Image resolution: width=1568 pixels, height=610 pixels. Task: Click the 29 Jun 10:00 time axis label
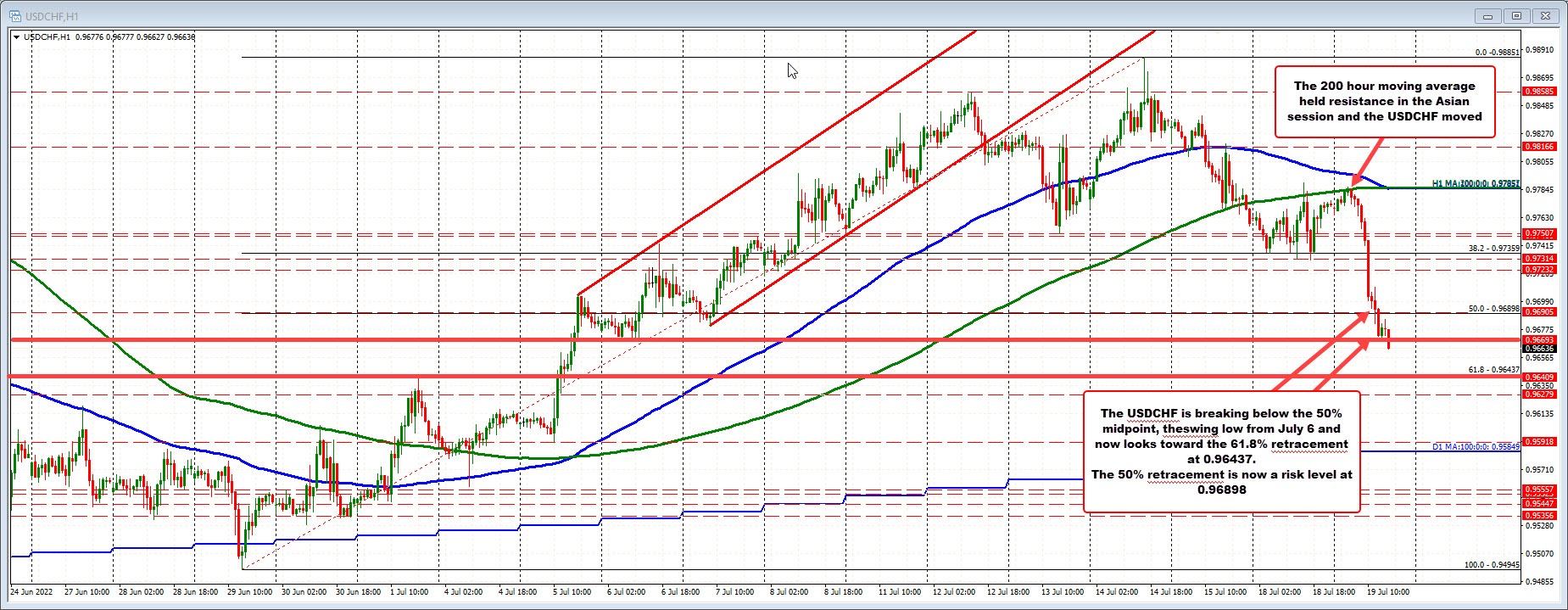pyautogui.click(x=249, y=591)
